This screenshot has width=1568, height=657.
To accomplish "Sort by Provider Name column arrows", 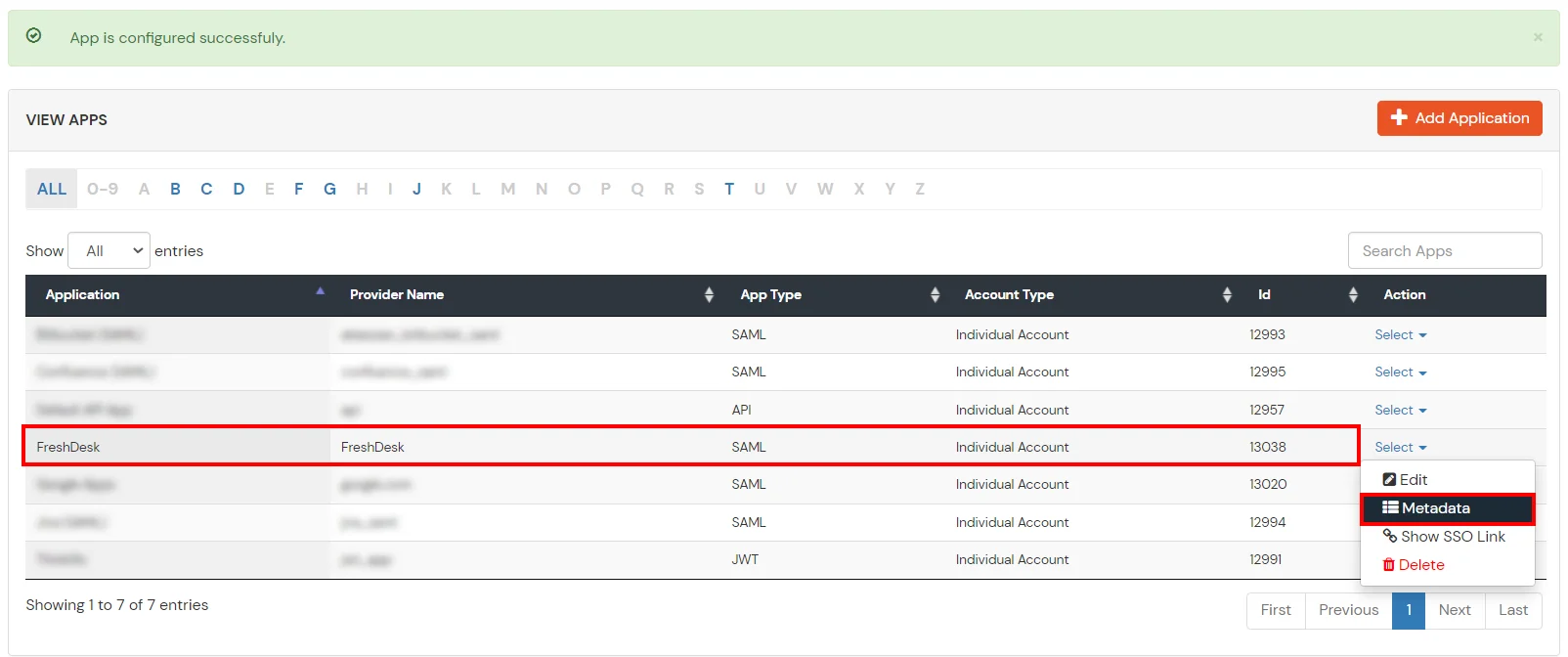I will tap(709, 294).
